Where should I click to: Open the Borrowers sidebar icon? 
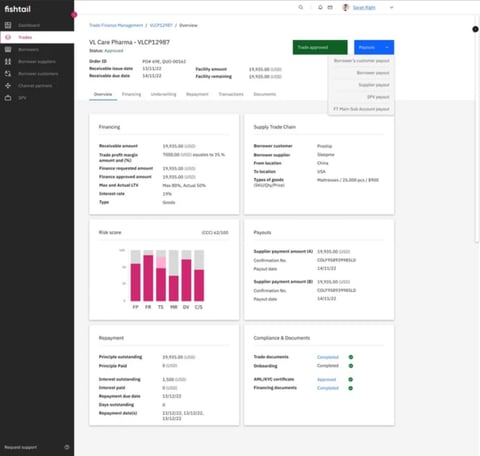[x=8, y=49]
